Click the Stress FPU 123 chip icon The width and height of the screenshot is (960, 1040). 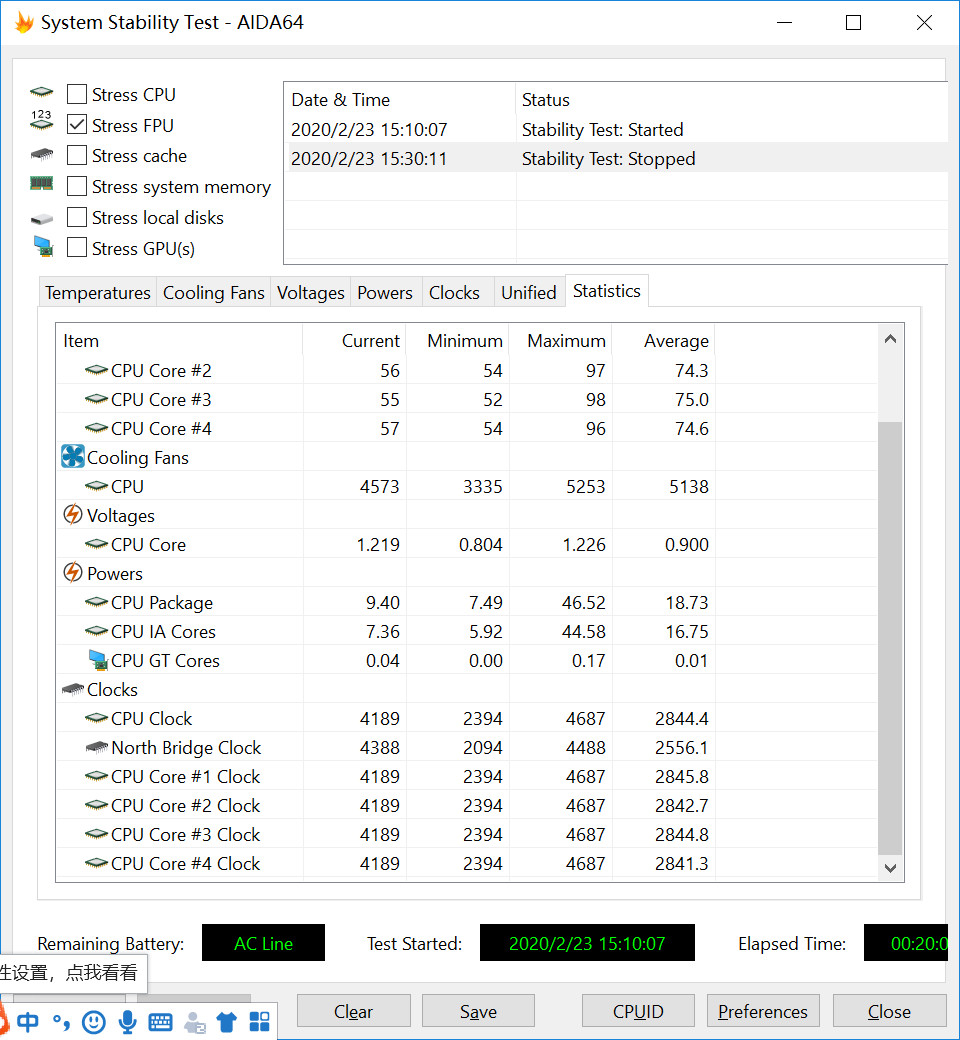pyautogui.click(x=41, y=120)
